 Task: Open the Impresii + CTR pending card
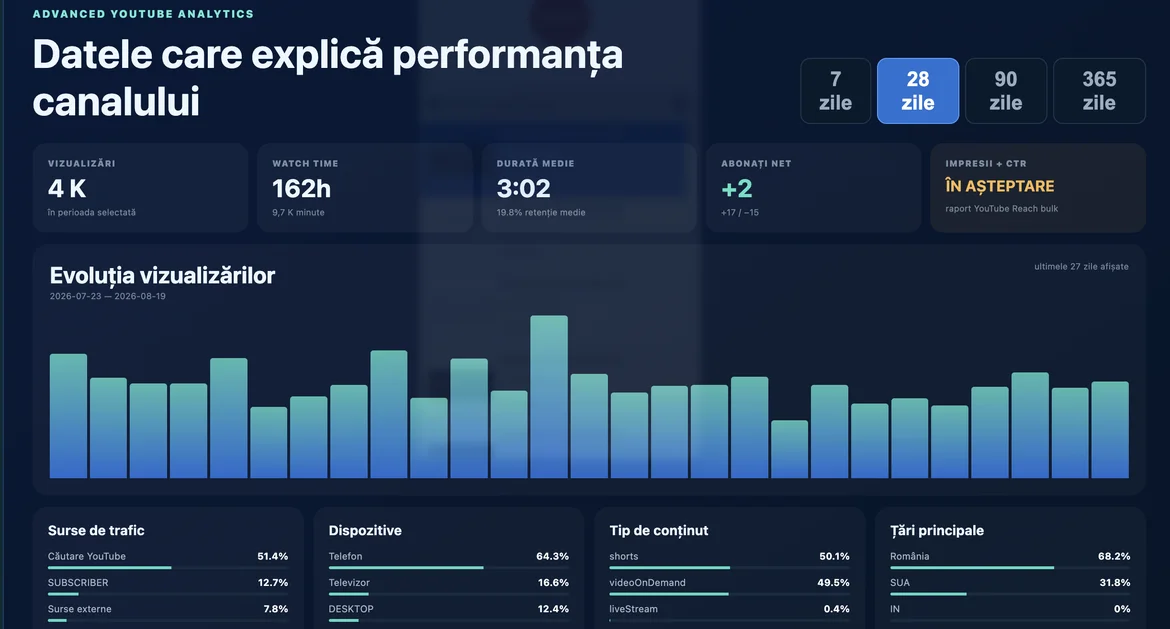pyautogui.click(x=1038, y=188)
